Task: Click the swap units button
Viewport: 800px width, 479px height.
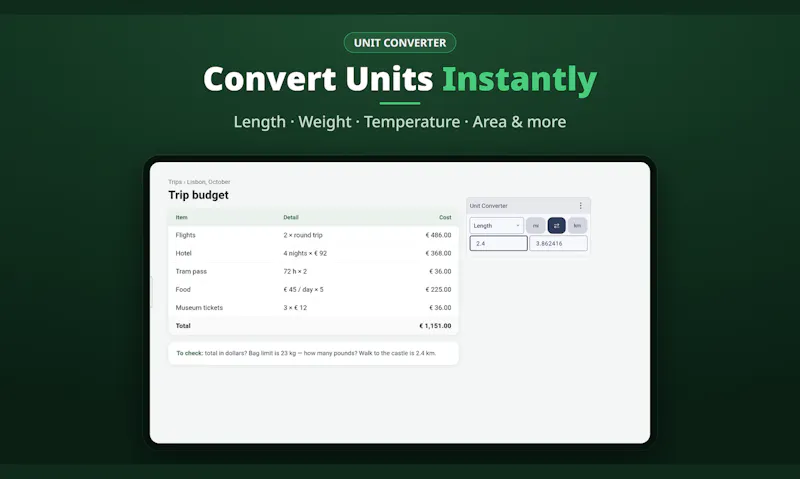Action: pyautogui.click(x=556, y=225)
